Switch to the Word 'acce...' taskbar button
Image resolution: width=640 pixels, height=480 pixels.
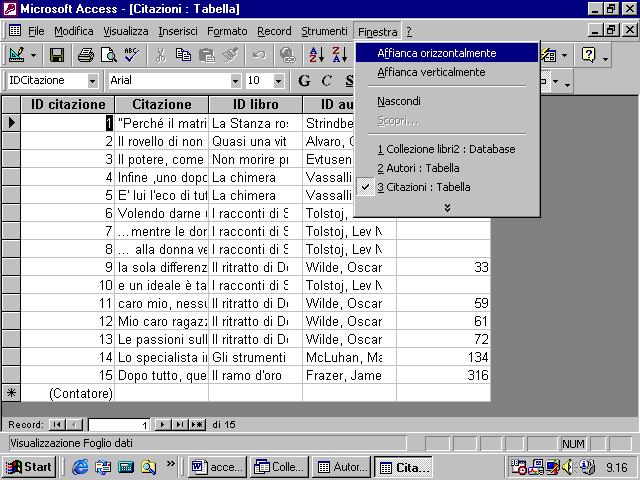tap(217, 467)
